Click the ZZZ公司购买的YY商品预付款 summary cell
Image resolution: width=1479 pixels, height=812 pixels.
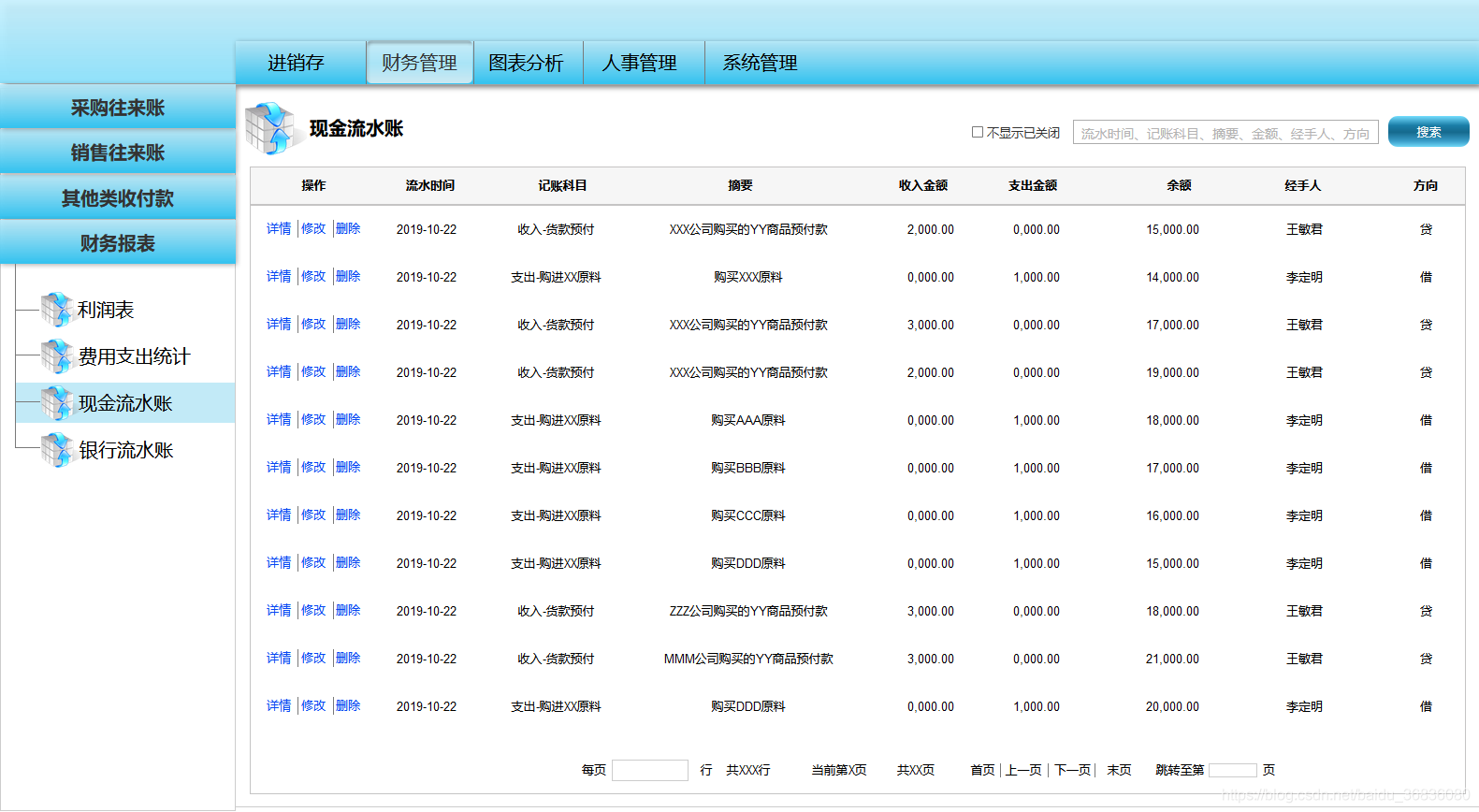tap(748, 611)
